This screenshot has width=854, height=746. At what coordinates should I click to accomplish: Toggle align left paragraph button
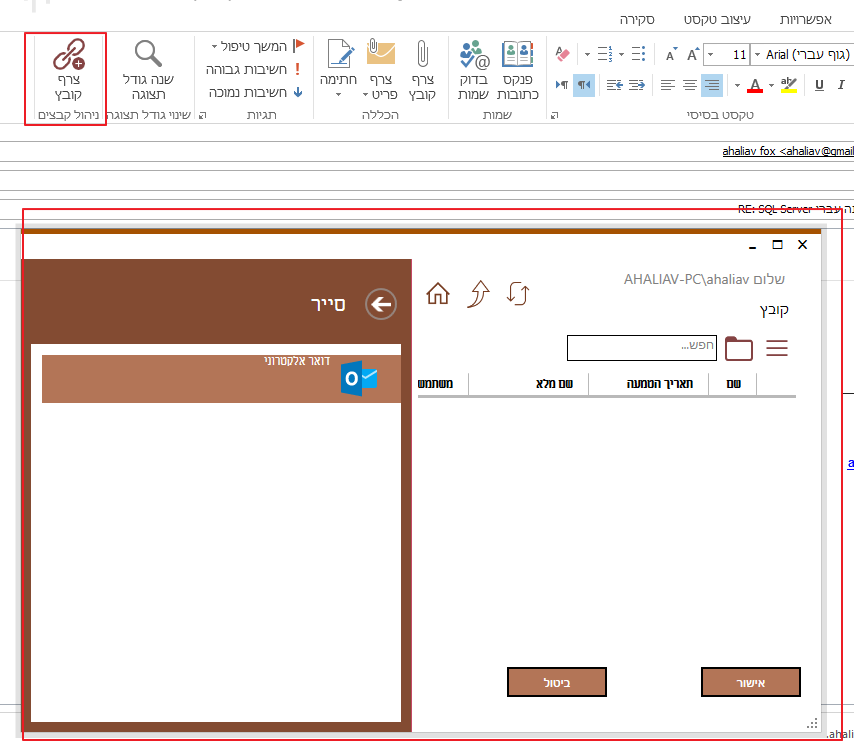668,85
